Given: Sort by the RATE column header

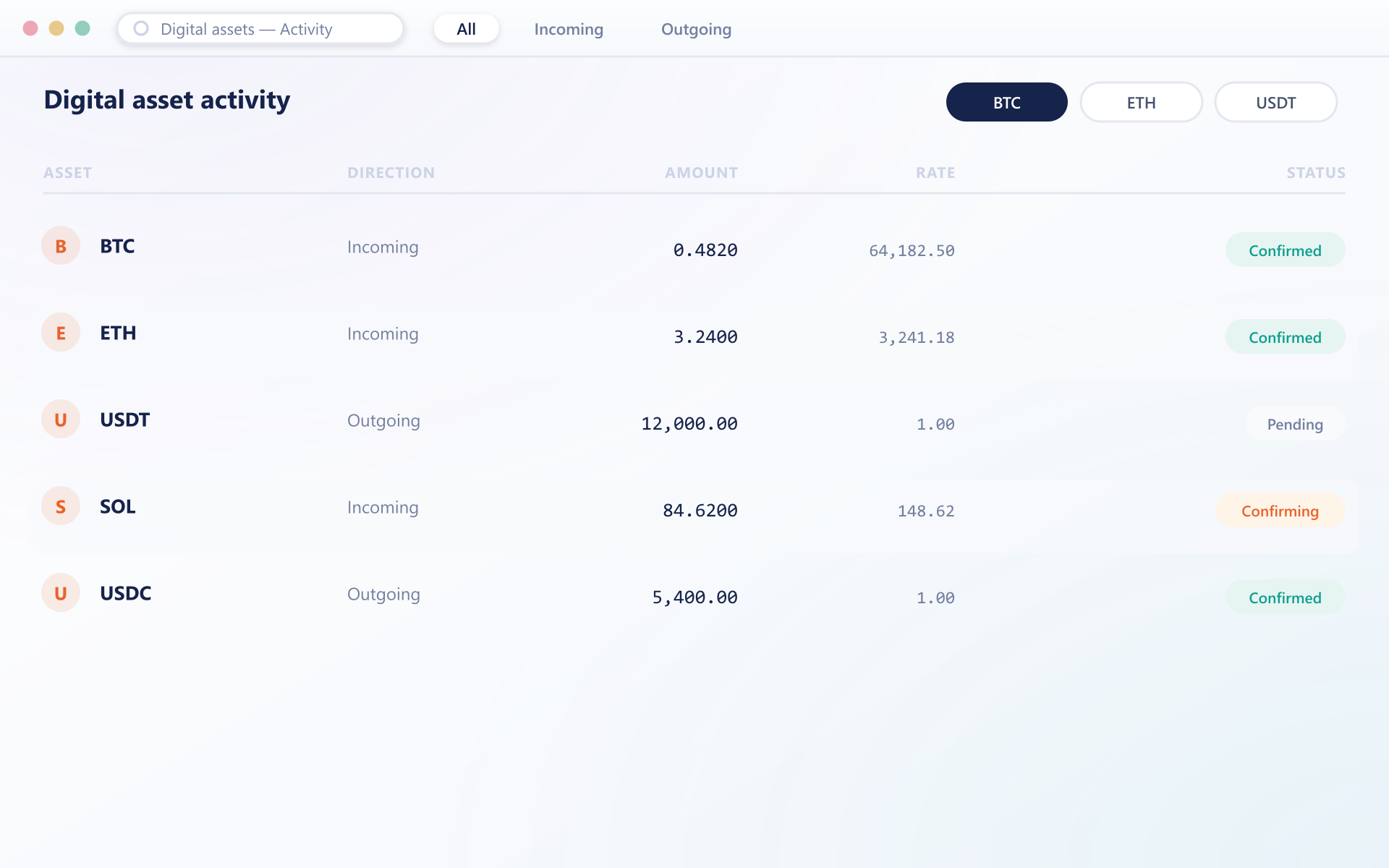Looking at the screenshot, I should click(x=935, y=173).
